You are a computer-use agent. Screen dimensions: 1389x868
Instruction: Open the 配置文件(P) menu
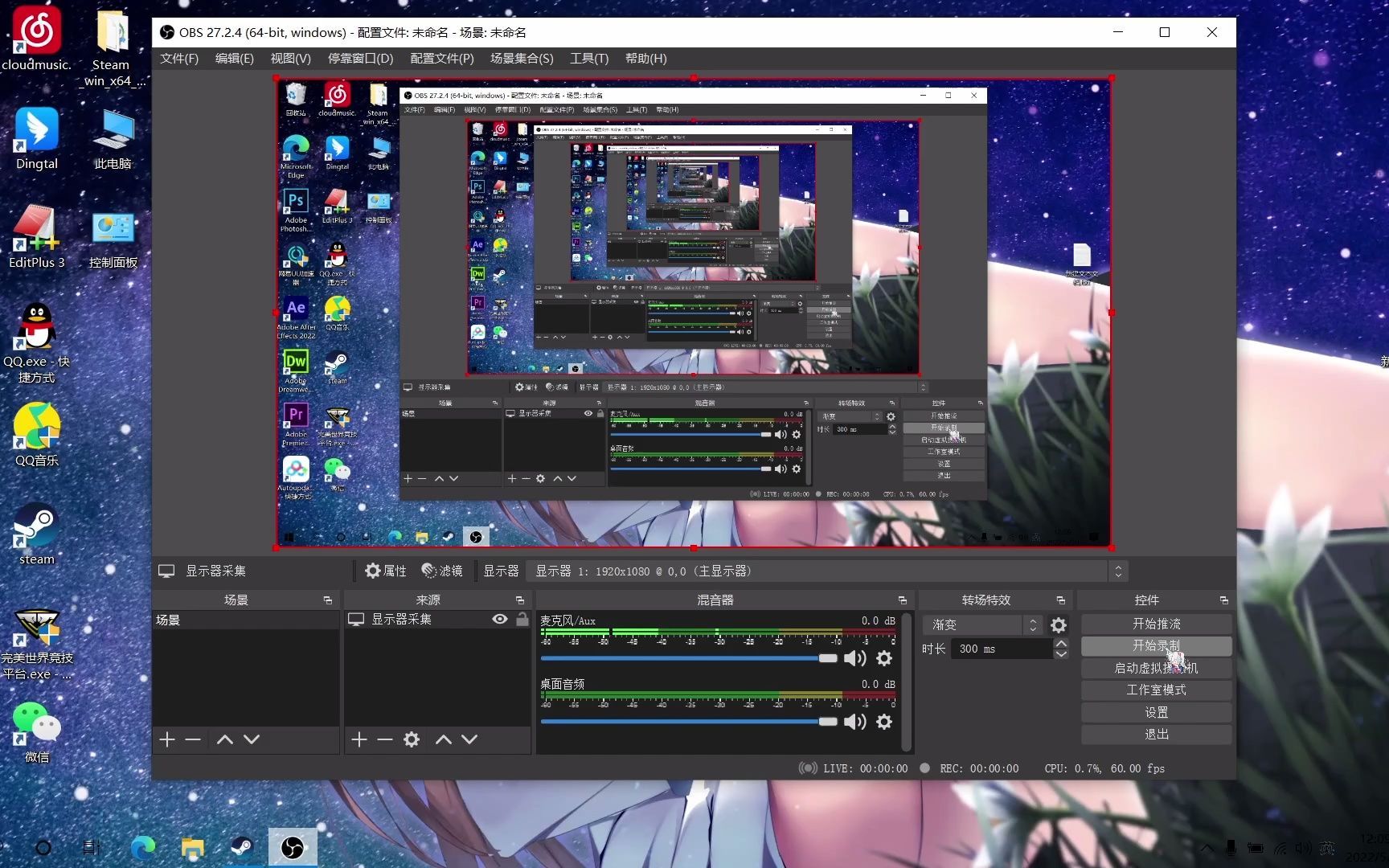[441, 59]
